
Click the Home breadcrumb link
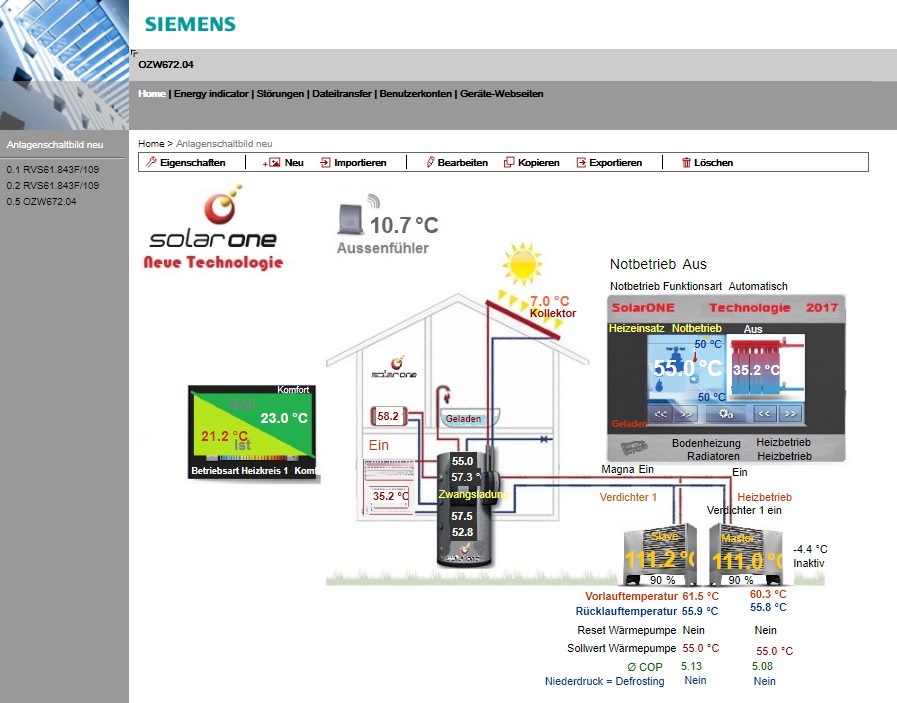151,144
